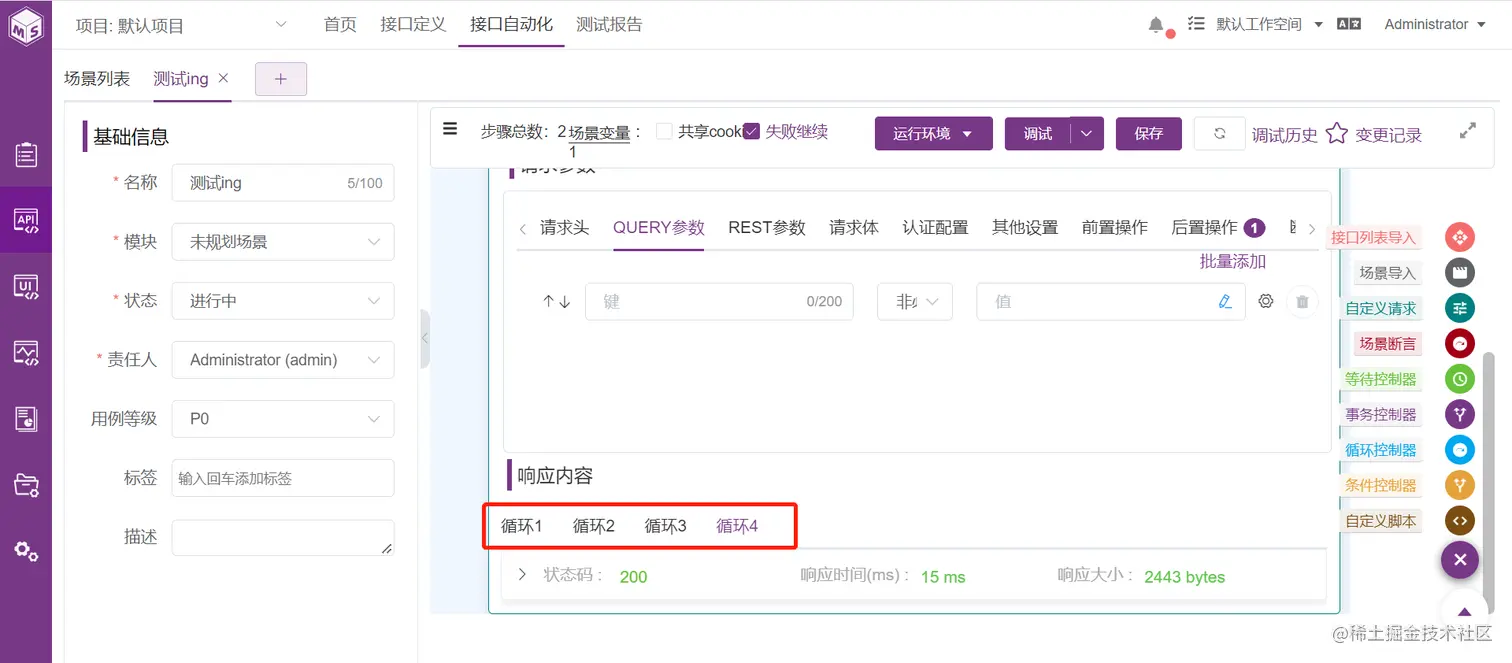Click the 名称 input field

click(x=283, y=183)
